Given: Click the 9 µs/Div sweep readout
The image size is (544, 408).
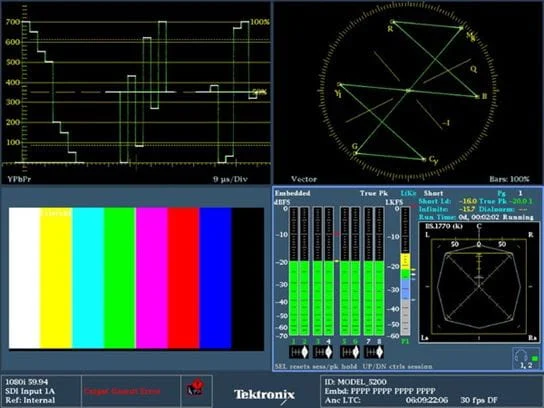Looking at the screenshot, I should [x=230, y=179].
